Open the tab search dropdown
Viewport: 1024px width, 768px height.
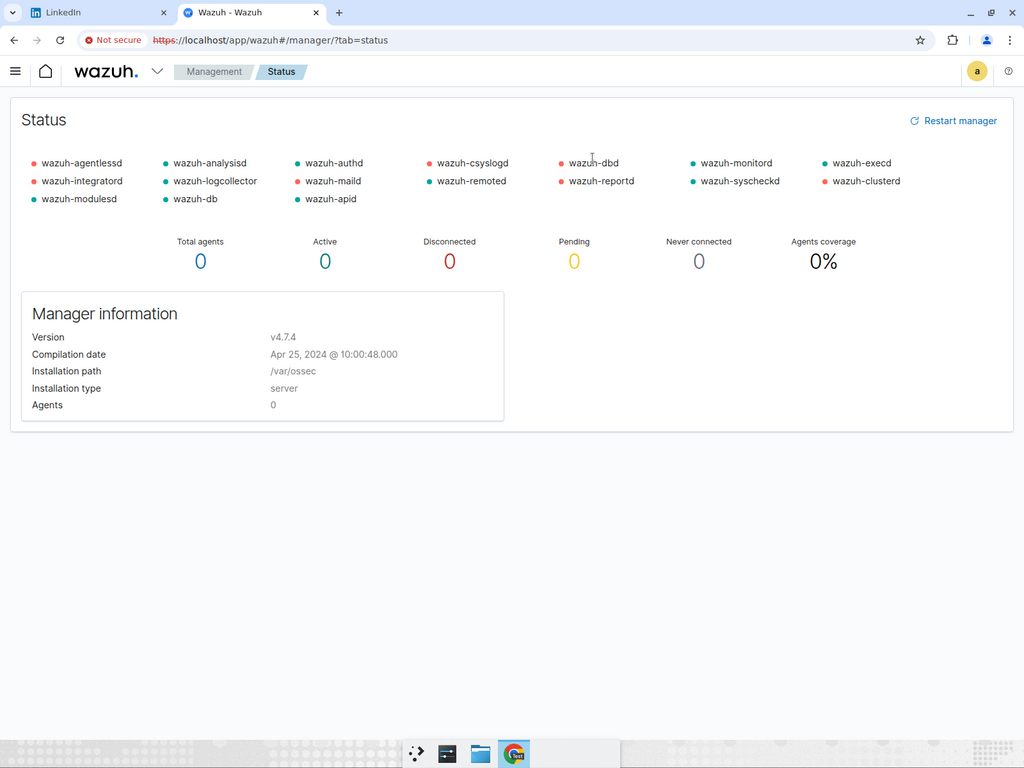coord(12,12)
